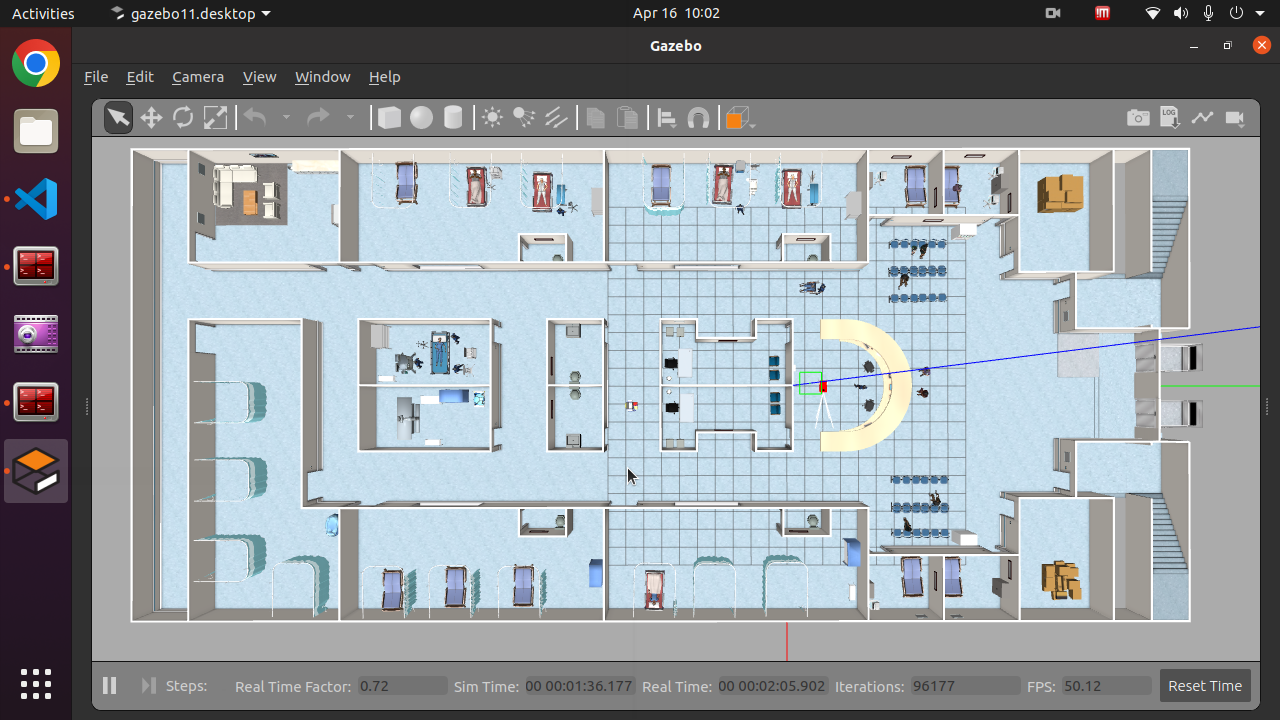Click the redo arrow in toolbar

(318, 118)
